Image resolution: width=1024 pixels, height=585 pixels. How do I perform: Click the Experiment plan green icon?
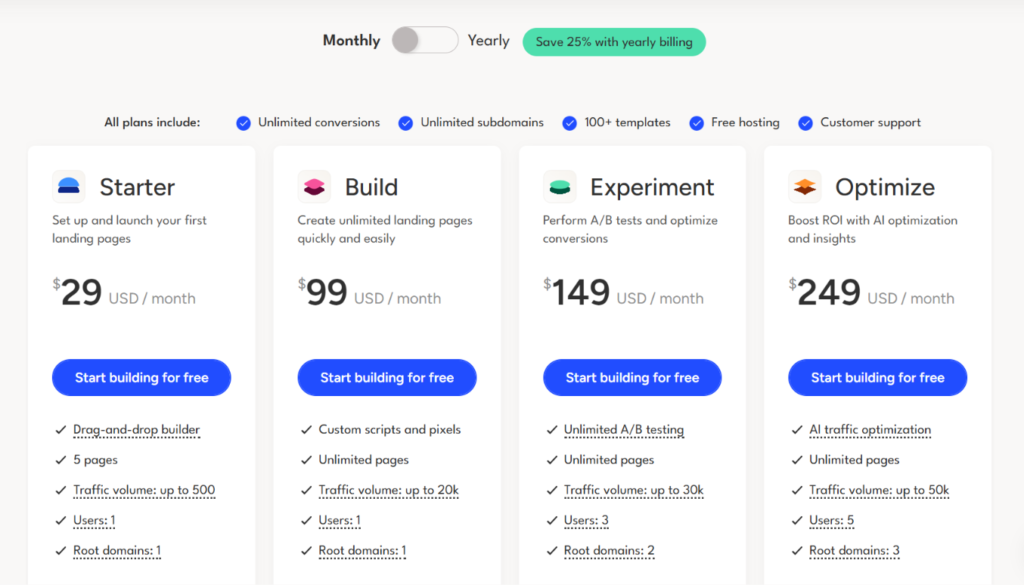pyautogui.click(x=560, y=187)
